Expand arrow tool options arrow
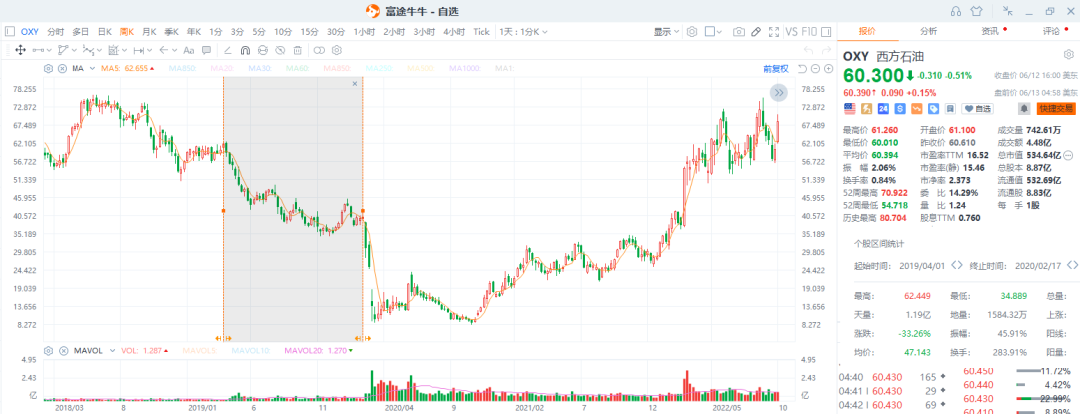The image size is (1080, 414). (174, 50)
